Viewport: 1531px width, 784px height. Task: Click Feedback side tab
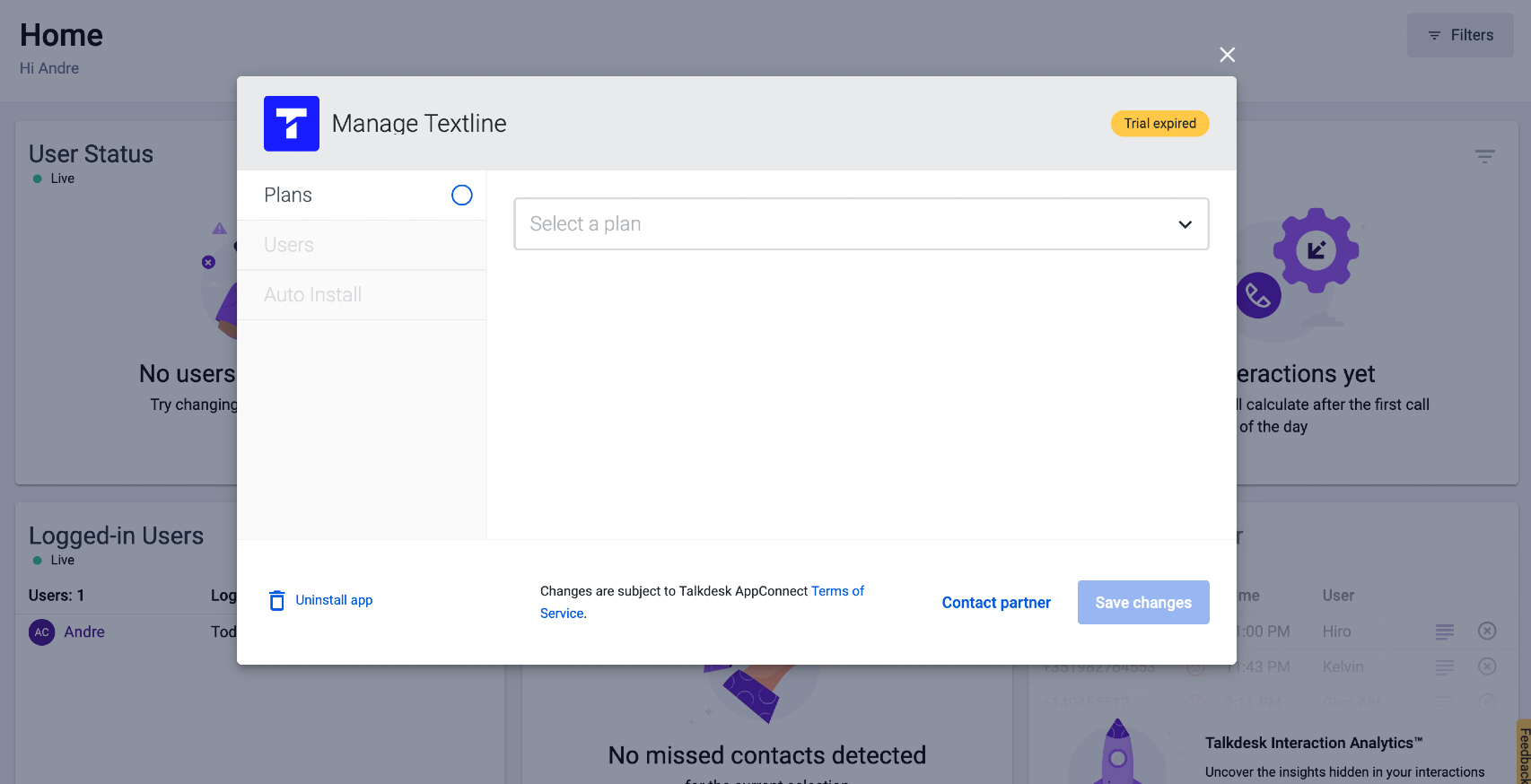point(1523,752)
